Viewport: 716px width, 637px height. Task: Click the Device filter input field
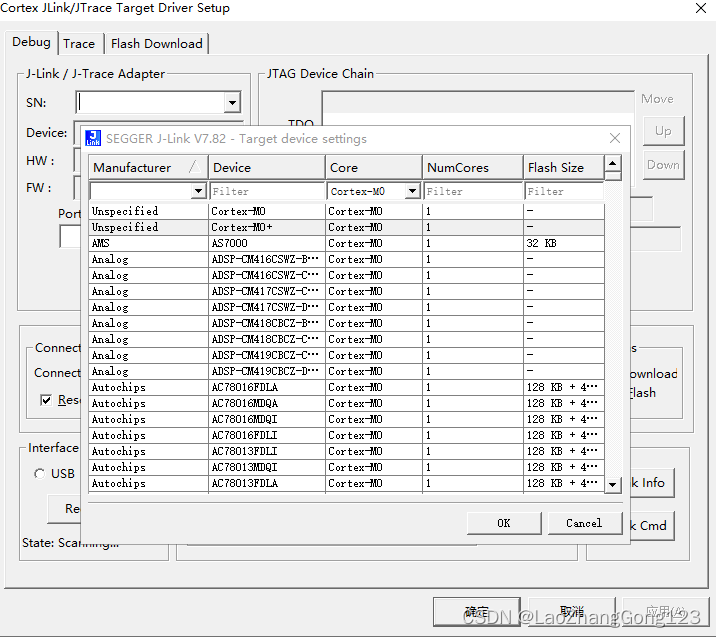coord(267,191)
